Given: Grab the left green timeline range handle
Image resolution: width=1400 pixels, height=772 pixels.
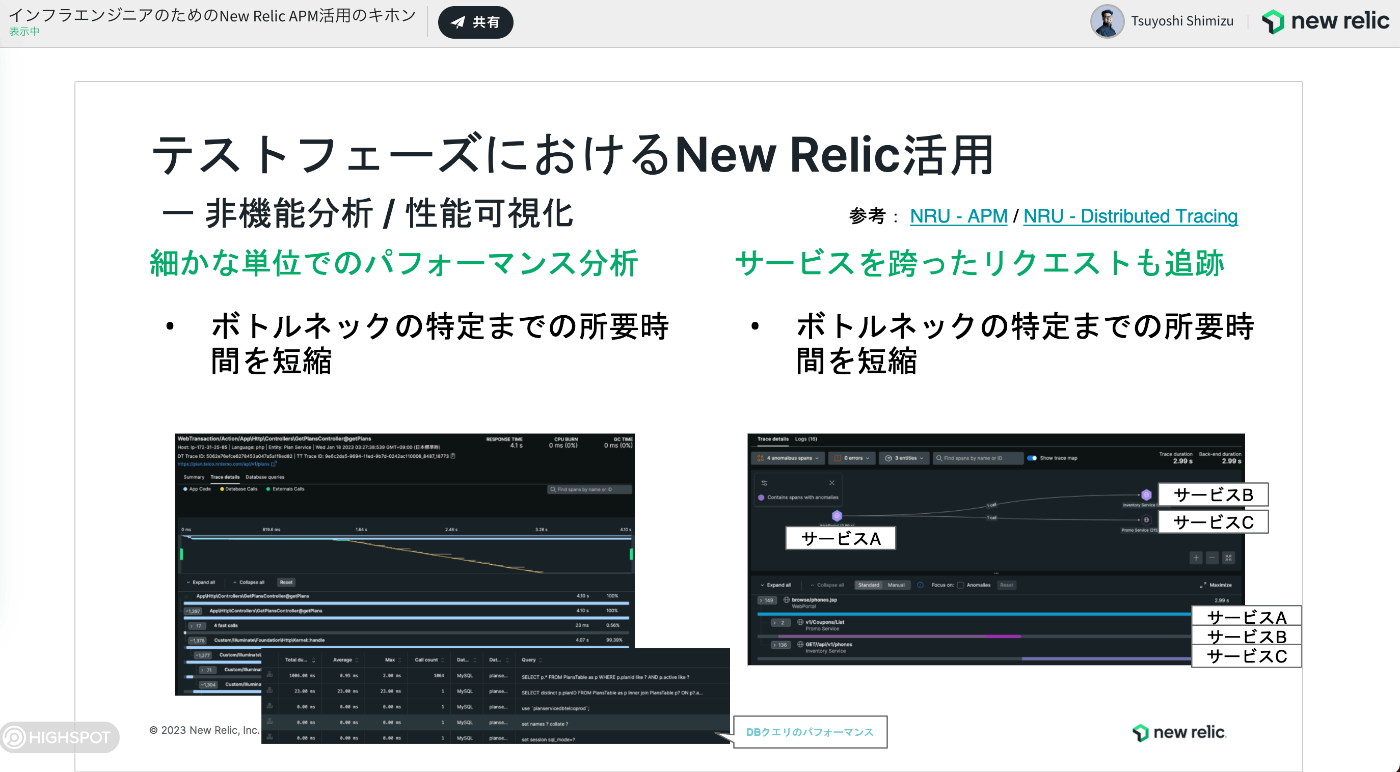Looking at the screenshot, I should point(182,554).
